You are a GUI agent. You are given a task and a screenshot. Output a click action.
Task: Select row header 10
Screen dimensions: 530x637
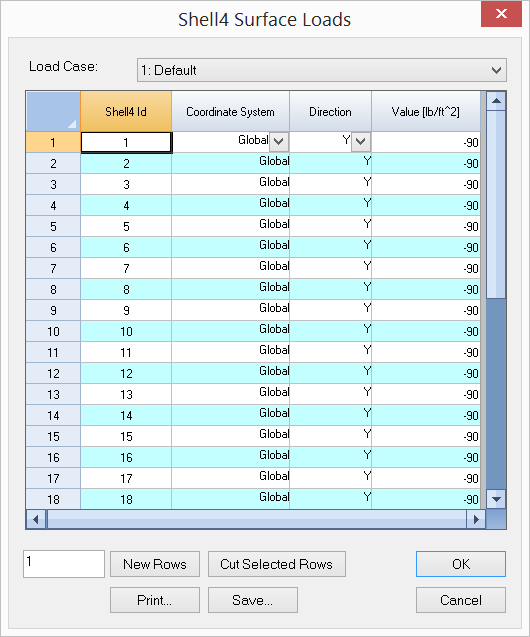point(53,332)
